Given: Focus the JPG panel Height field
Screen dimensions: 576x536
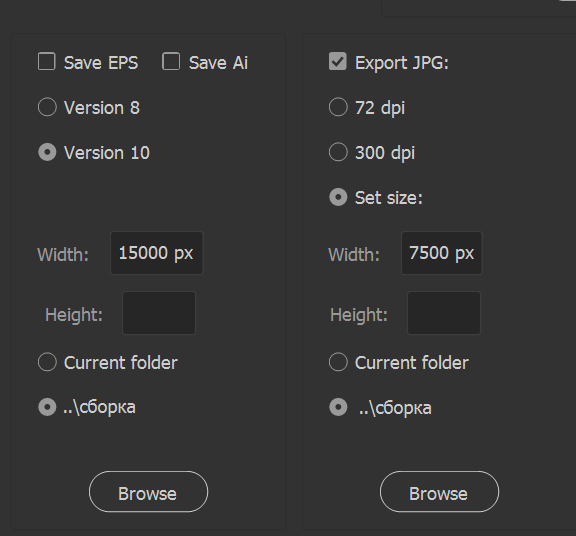Looking at the screenshot, I should tap(444, 313).
